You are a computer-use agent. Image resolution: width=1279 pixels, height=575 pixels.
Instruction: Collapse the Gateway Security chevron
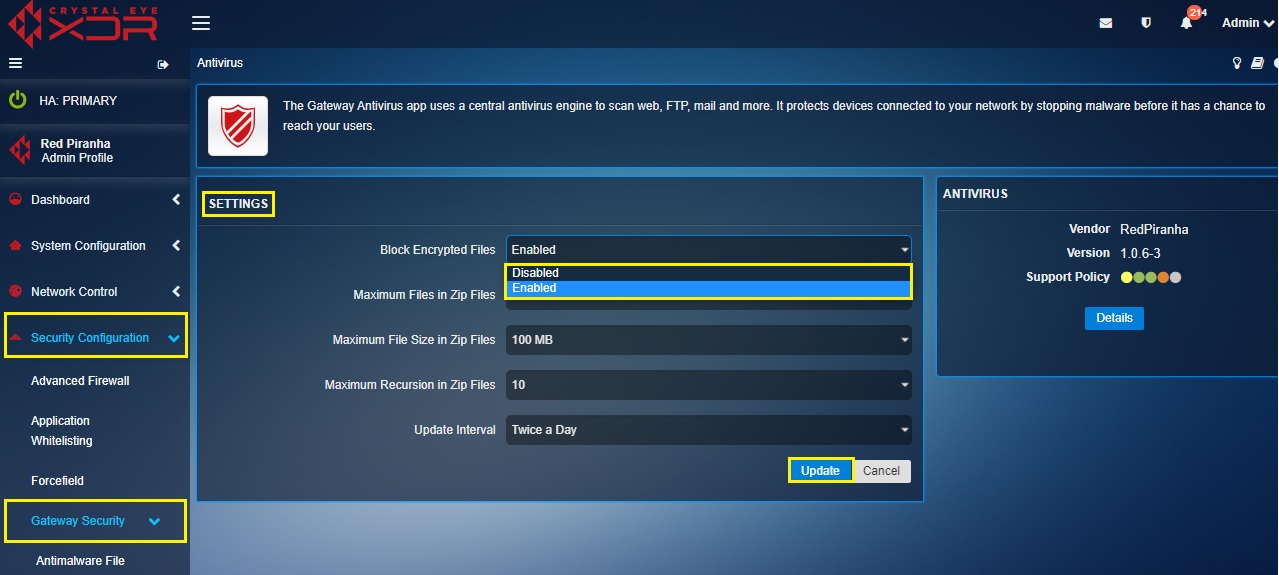(154, 522)
